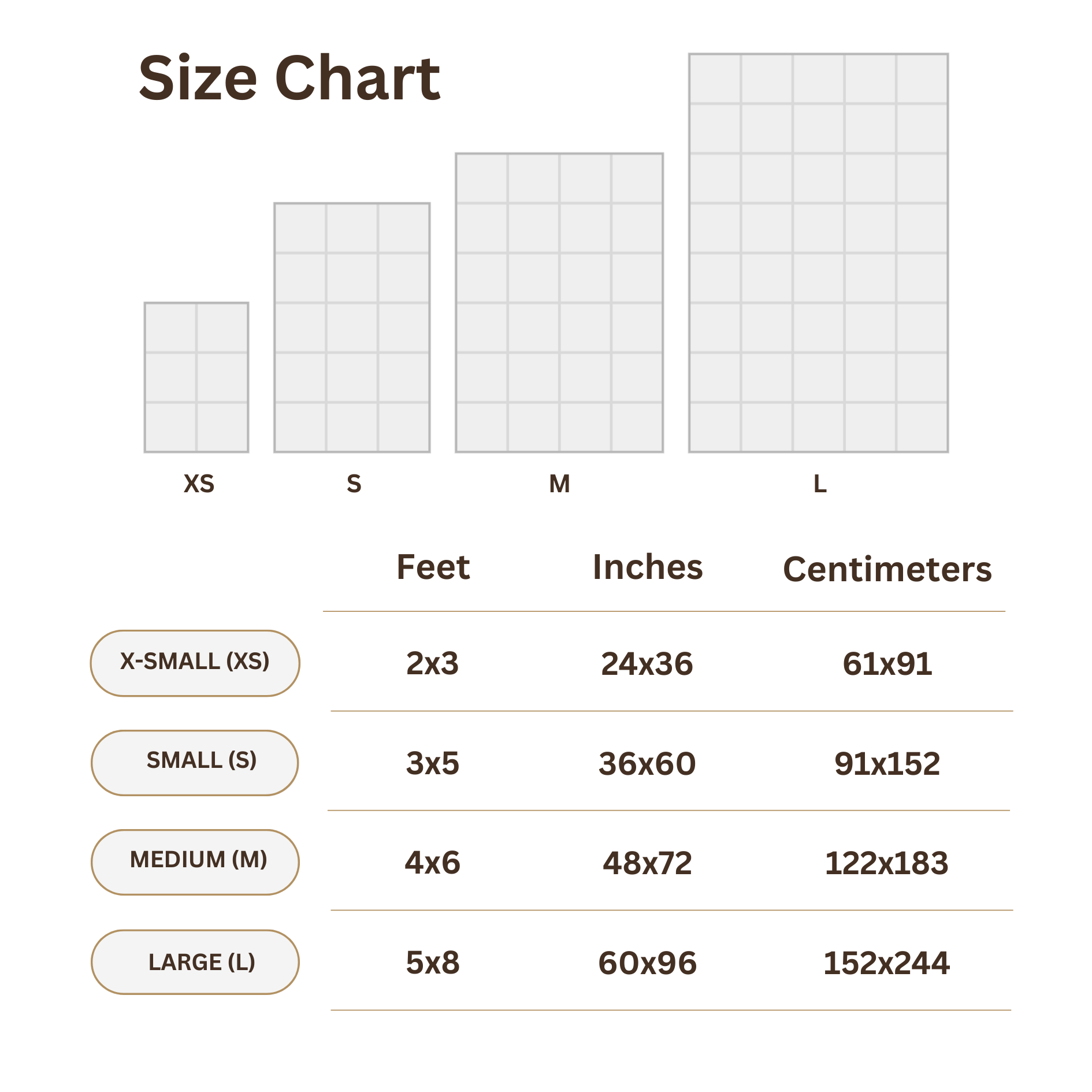The image size is (1092, 1092).
Task: Select the L rug grid diagram
Action: [x=818, y=252]
